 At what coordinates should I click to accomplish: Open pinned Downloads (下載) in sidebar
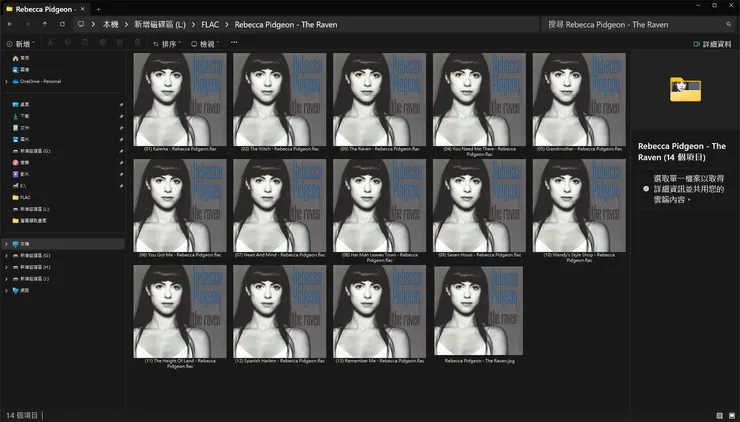(x=21, y=116)
